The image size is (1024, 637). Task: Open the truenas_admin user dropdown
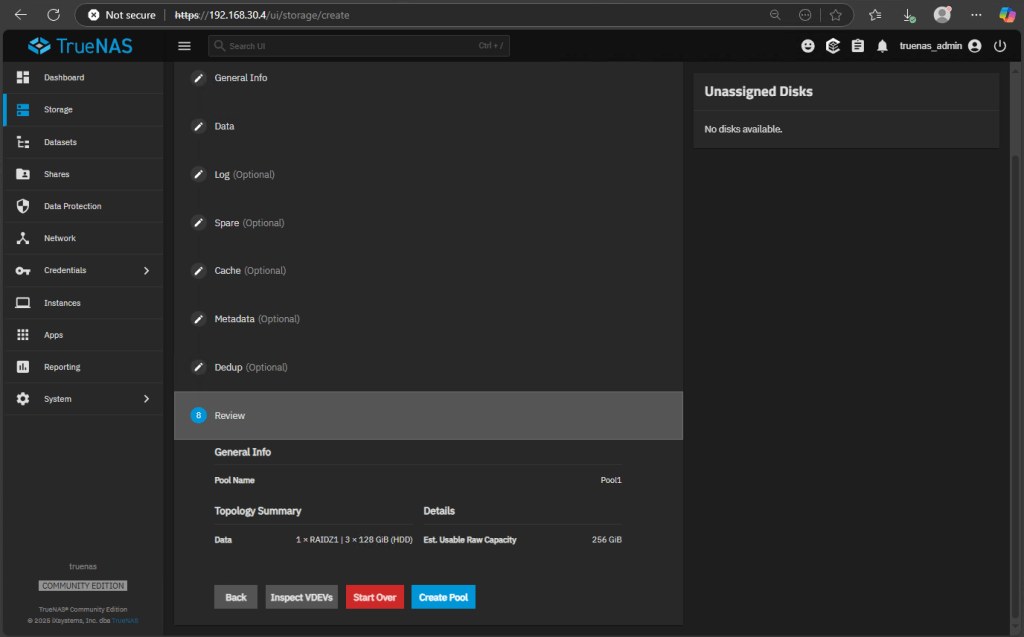(x=939, y=46)
